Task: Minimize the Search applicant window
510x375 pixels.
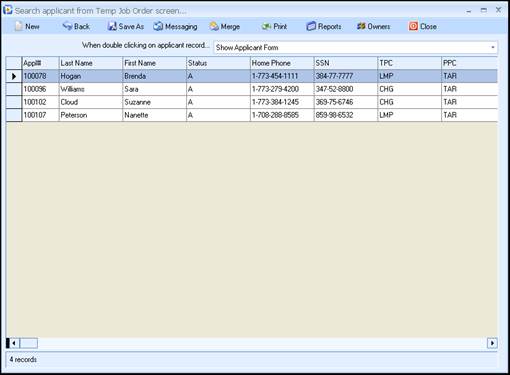Action: coord(469,11)
